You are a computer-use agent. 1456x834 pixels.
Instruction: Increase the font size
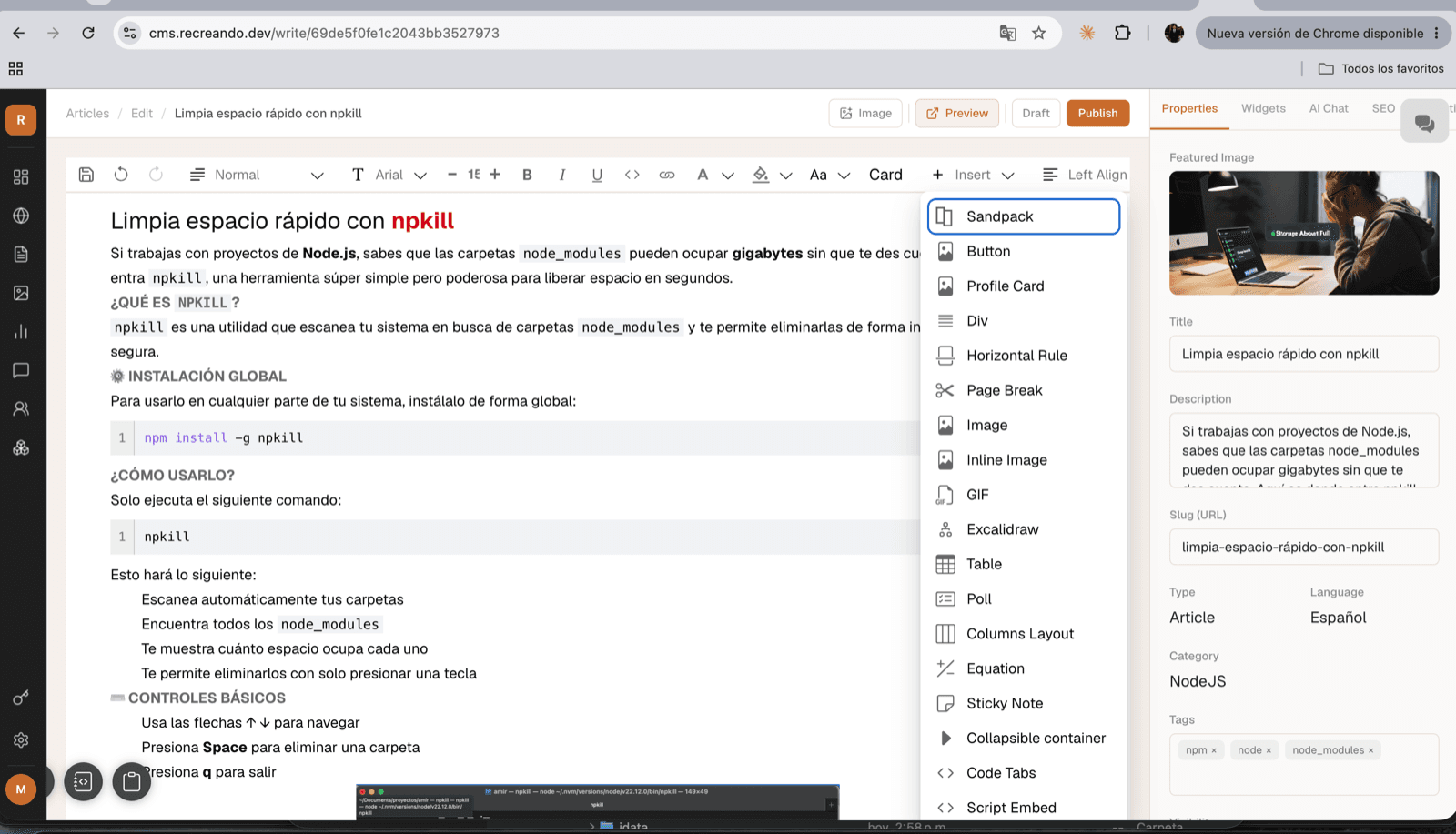point(495,175)
